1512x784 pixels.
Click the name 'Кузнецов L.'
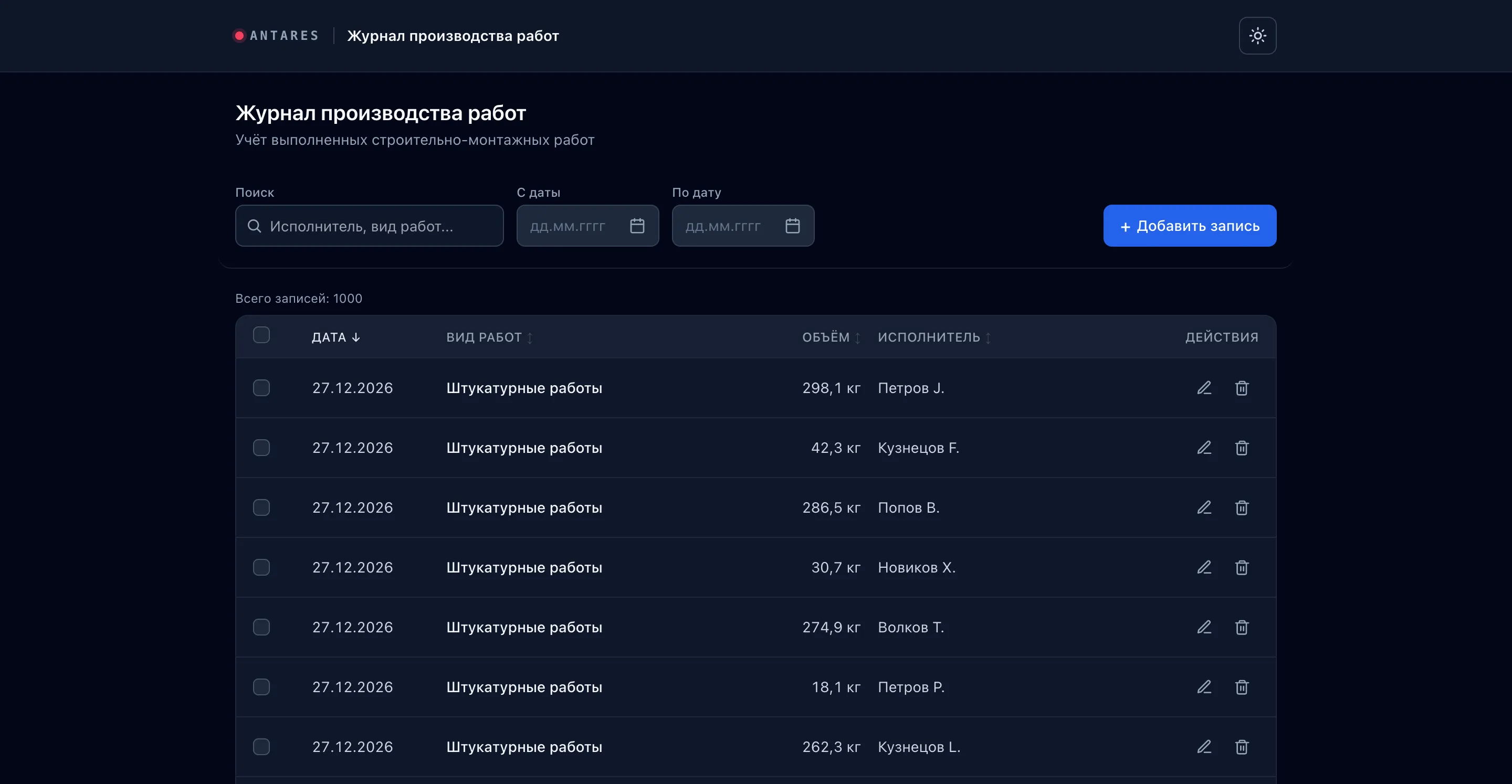click(x=919, y=747)
